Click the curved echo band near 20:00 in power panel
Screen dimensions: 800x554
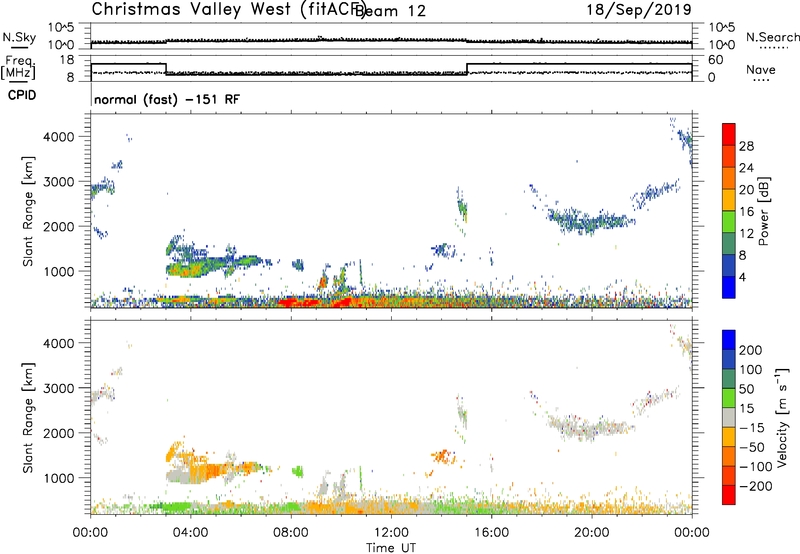pos(592,222)
